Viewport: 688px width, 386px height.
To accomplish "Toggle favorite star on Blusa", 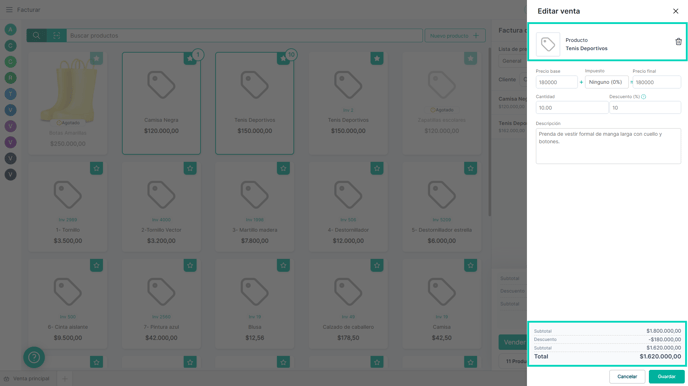I will (283, 265).
